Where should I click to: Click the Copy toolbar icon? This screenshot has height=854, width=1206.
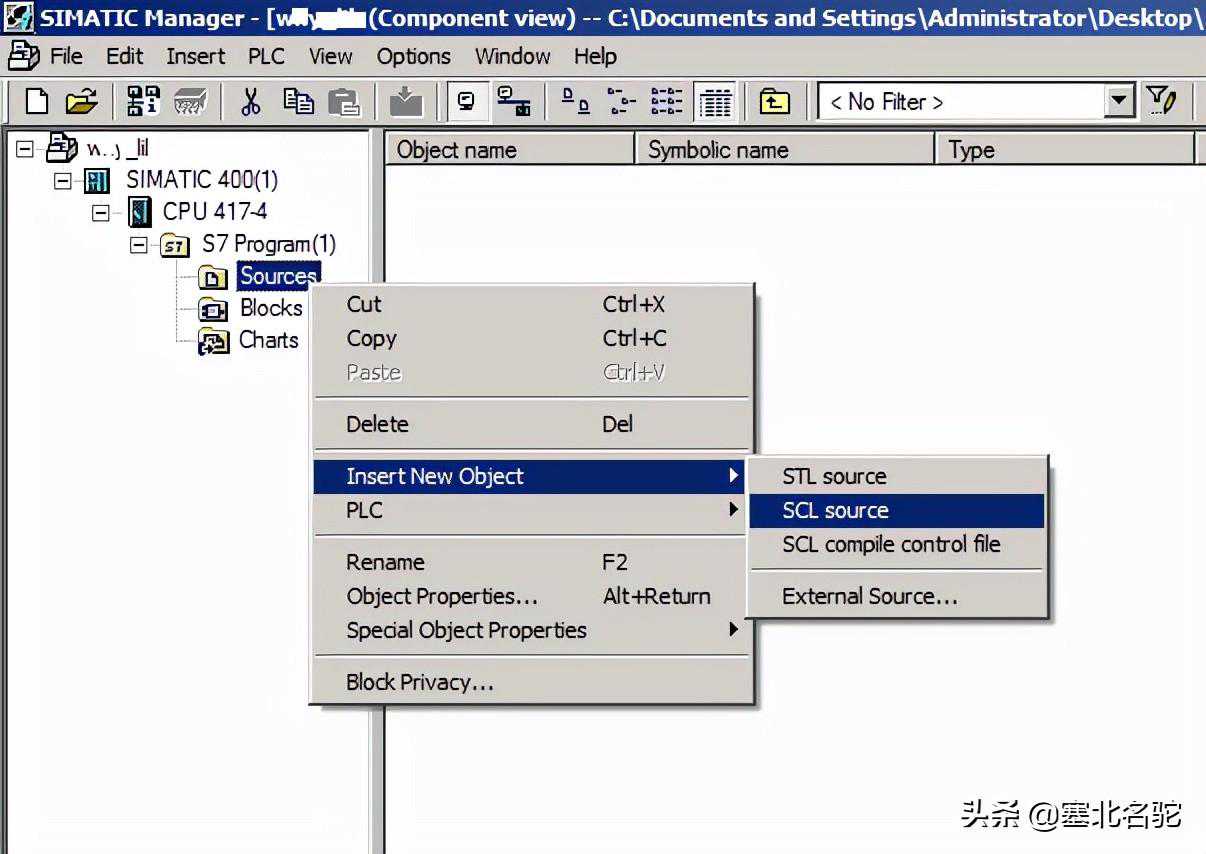[298, 101]
